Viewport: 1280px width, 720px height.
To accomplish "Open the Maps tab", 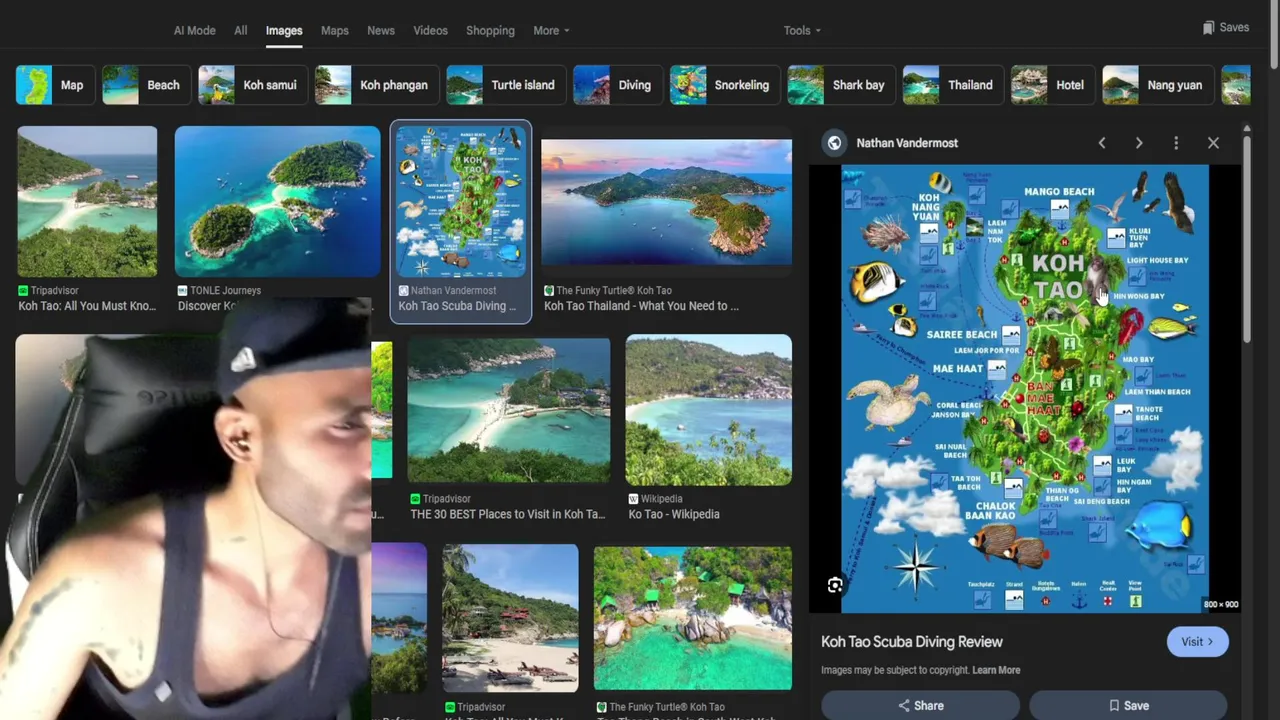I will point(335,30).
